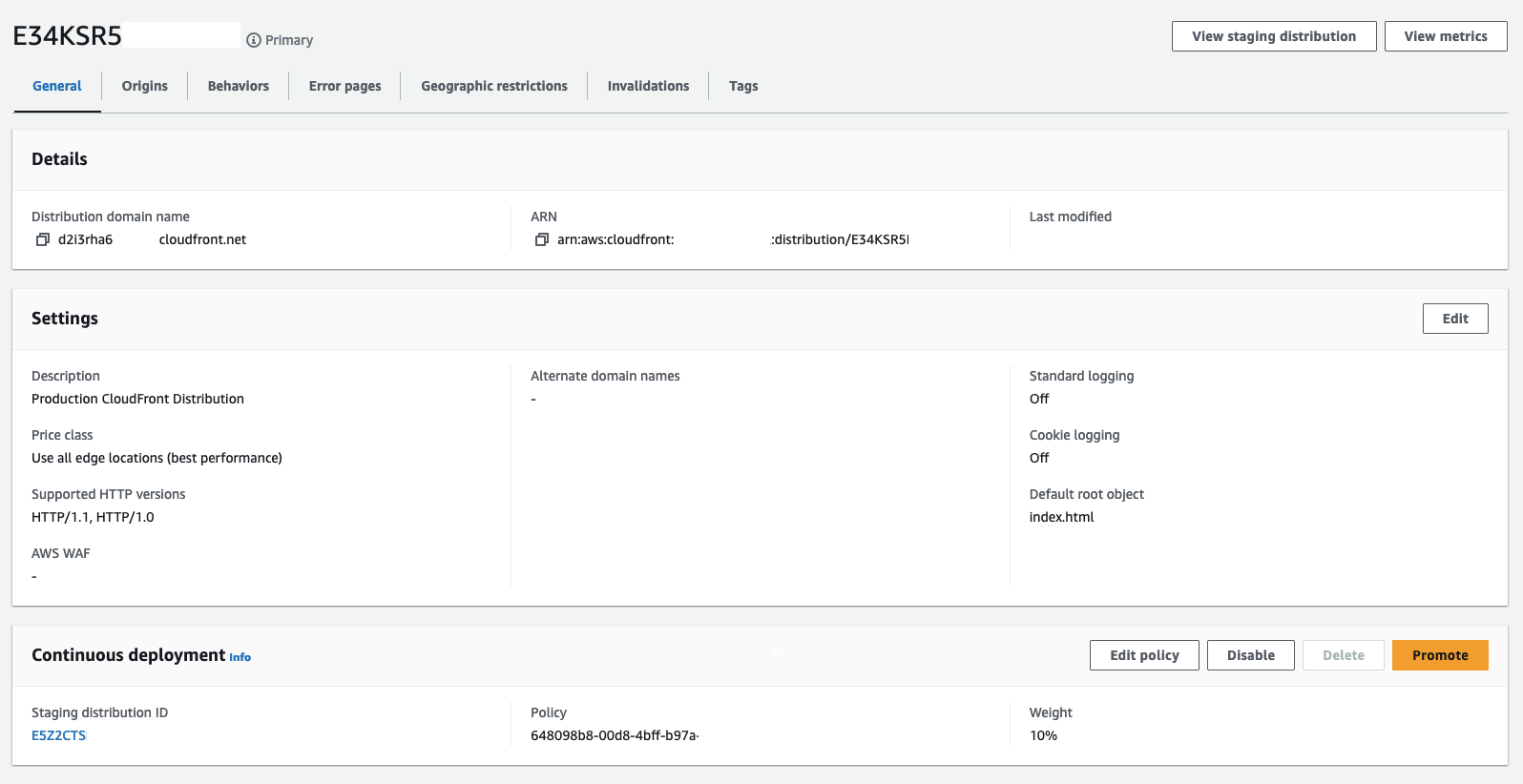Promote the staging distribution
The height and width of the screenshot is (784, 1523).
[x=1440, y=655]
